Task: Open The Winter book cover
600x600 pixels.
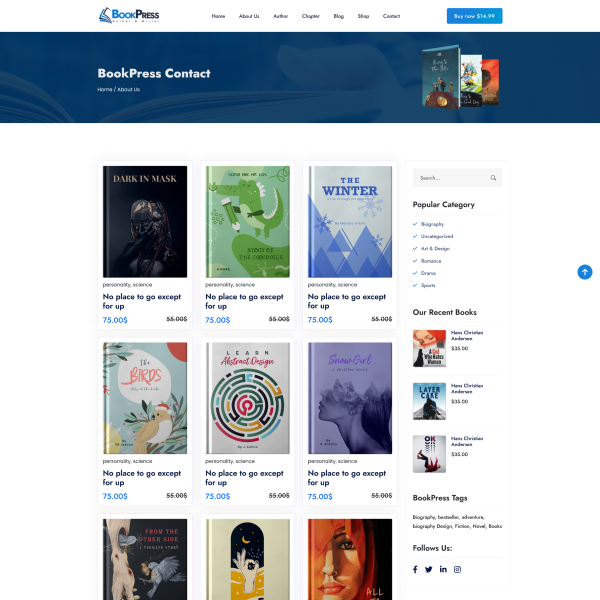Action: pos(350,222)
